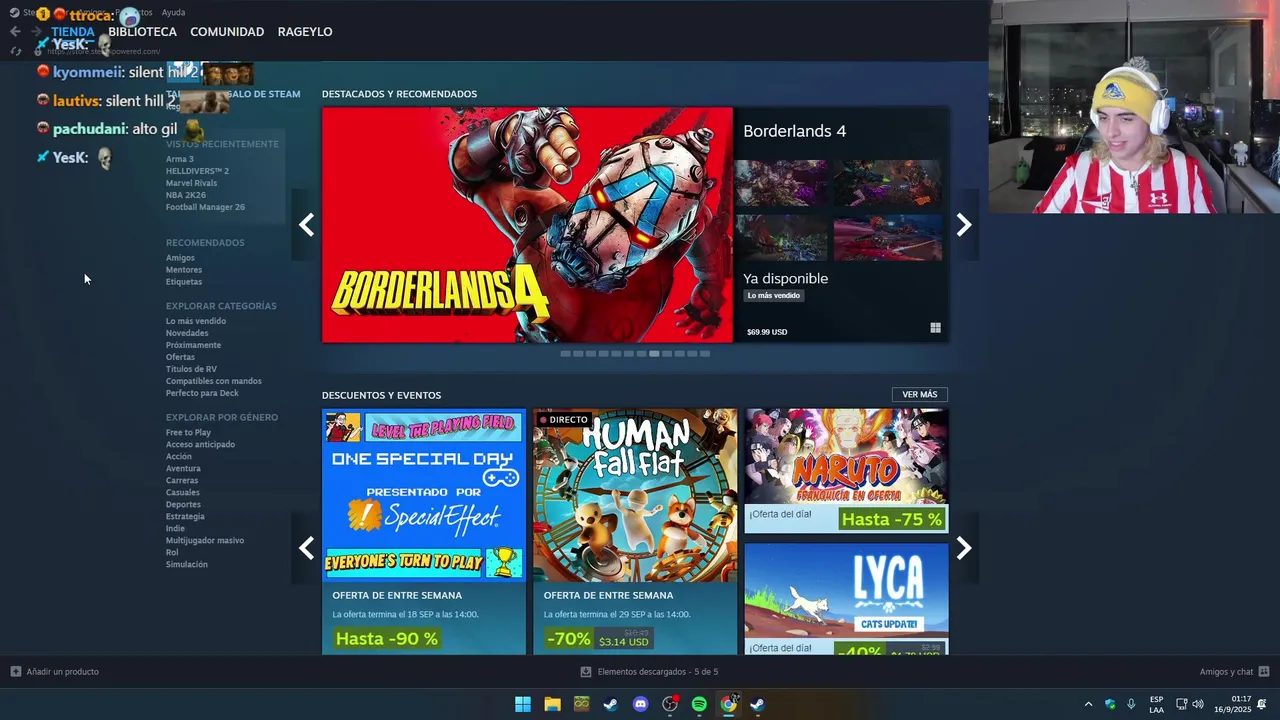This screenshot has height=720, width=1280.
Task: Open Próximamente category
Action: [193, 345]
